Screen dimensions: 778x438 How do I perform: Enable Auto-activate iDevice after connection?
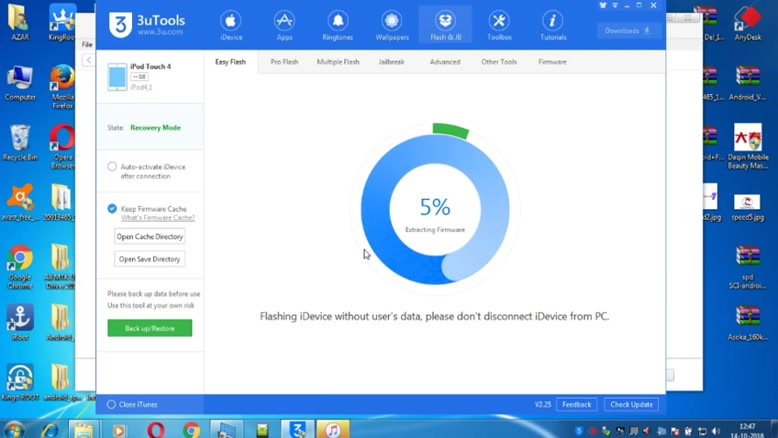[112, 167]
